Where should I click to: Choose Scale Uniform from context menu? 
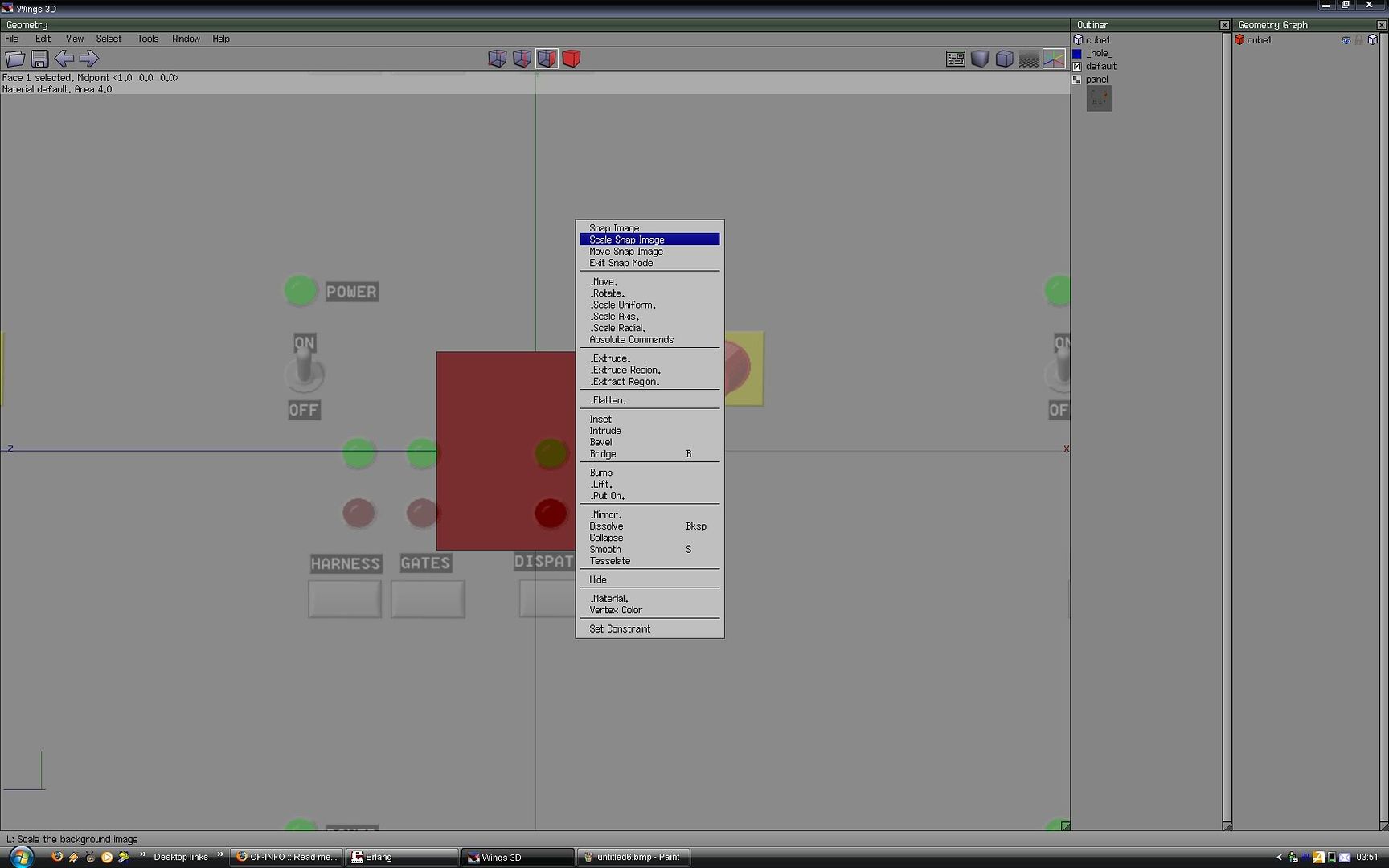pyautogui.click(x=649, y=305)
